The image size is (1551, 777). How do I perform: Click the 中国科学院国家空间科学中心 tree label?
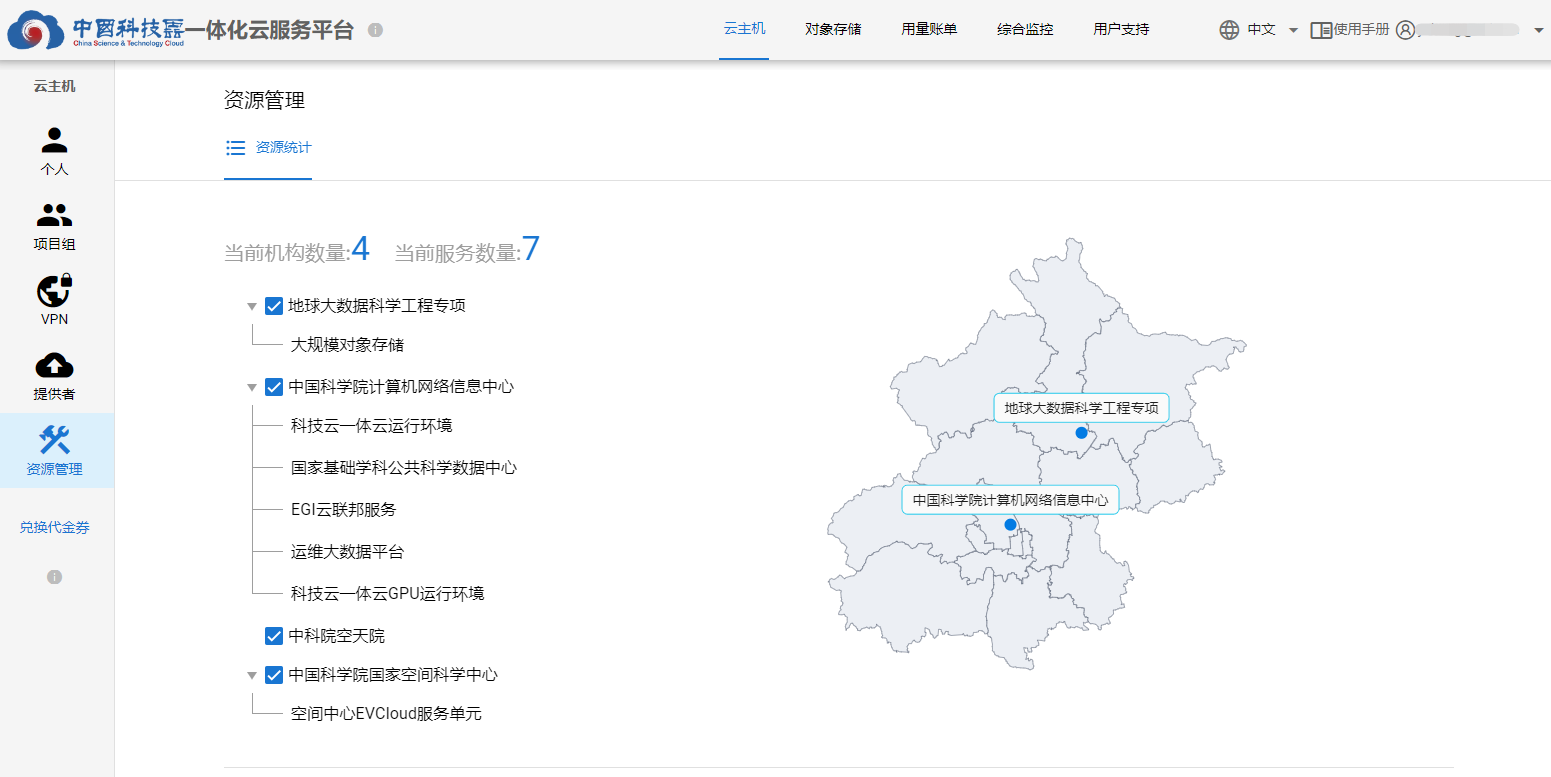click(393, 675)
